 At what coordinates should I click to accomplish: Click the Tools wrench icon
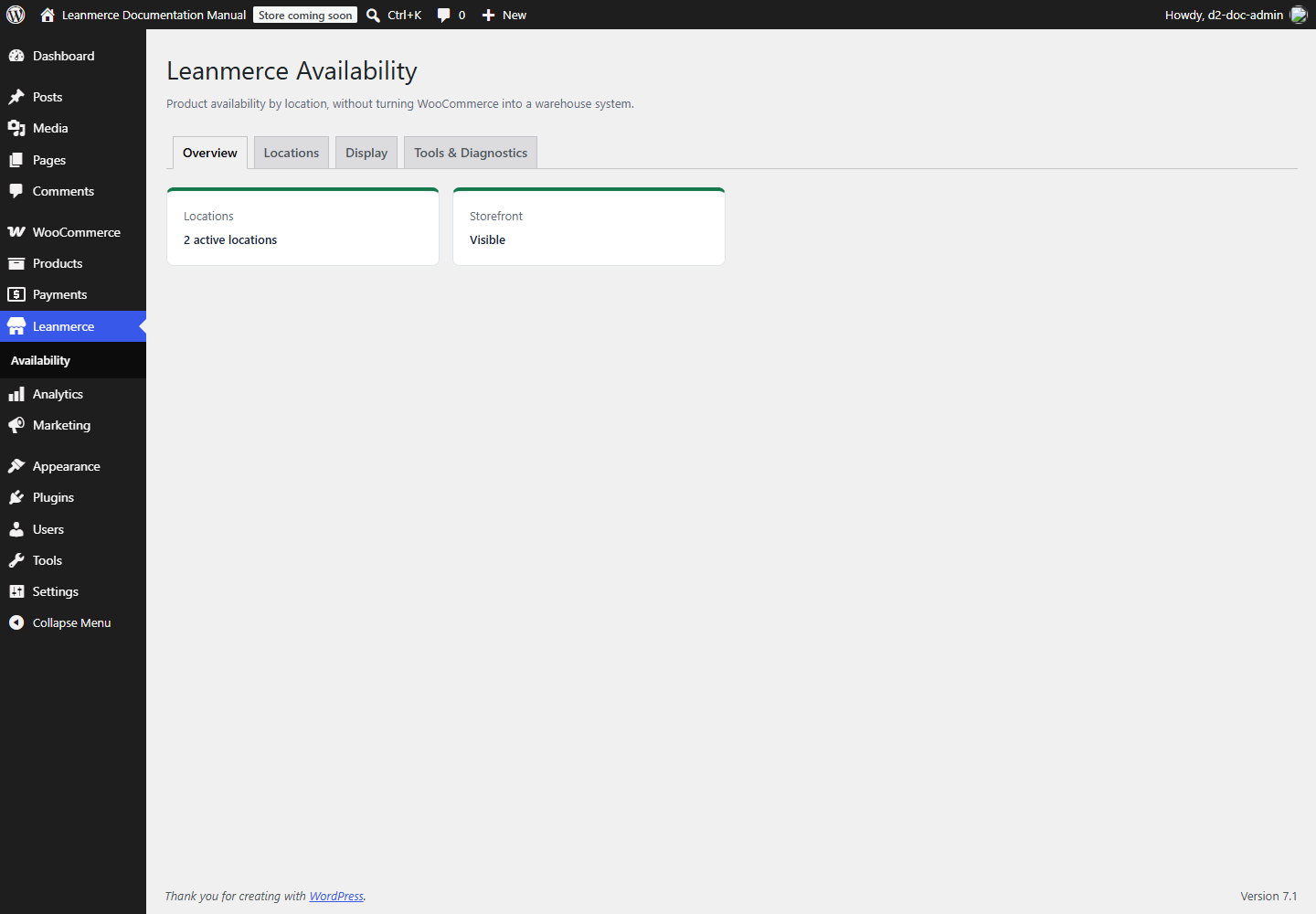(16, 560)
